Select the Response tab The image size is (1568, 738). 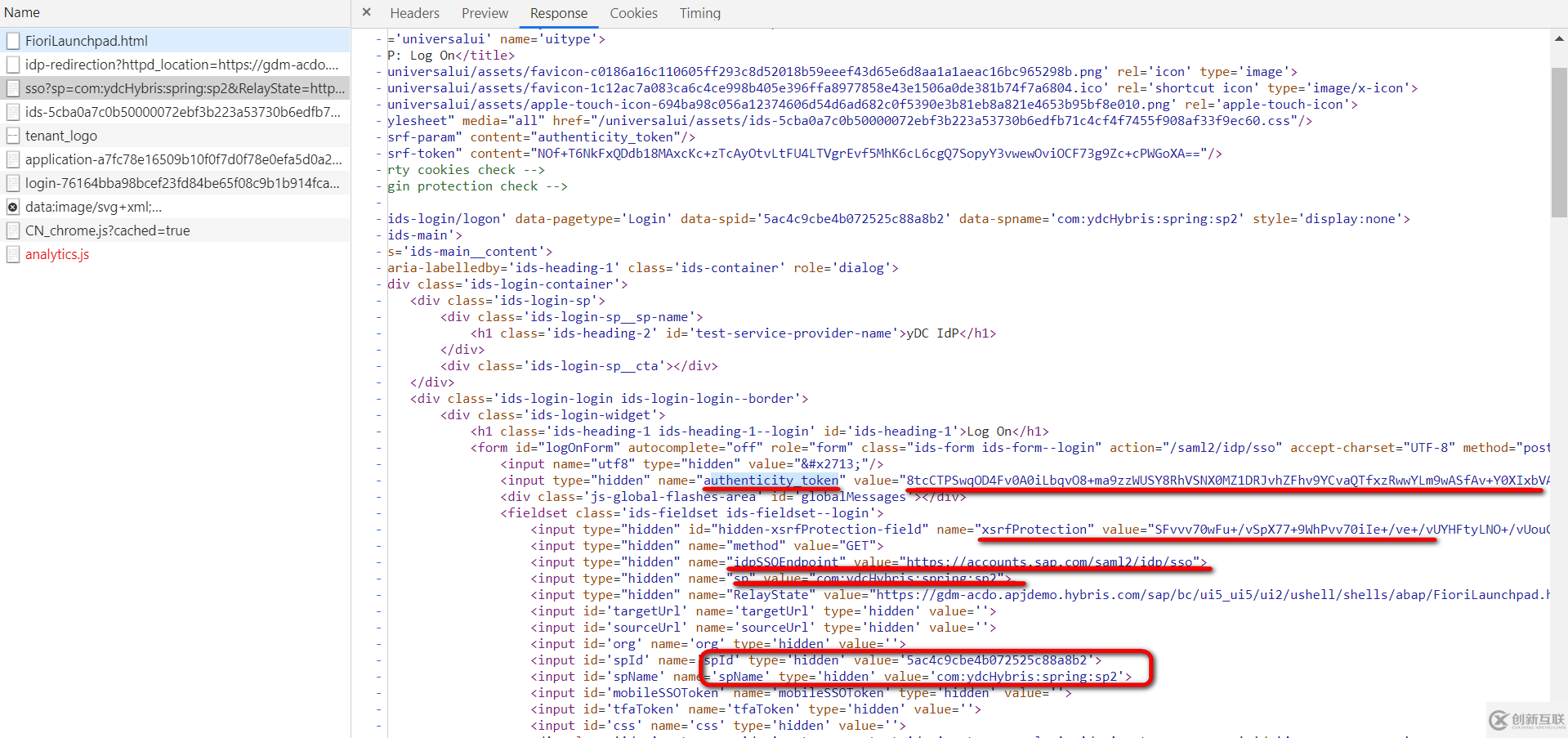click(x=558, y=13)
